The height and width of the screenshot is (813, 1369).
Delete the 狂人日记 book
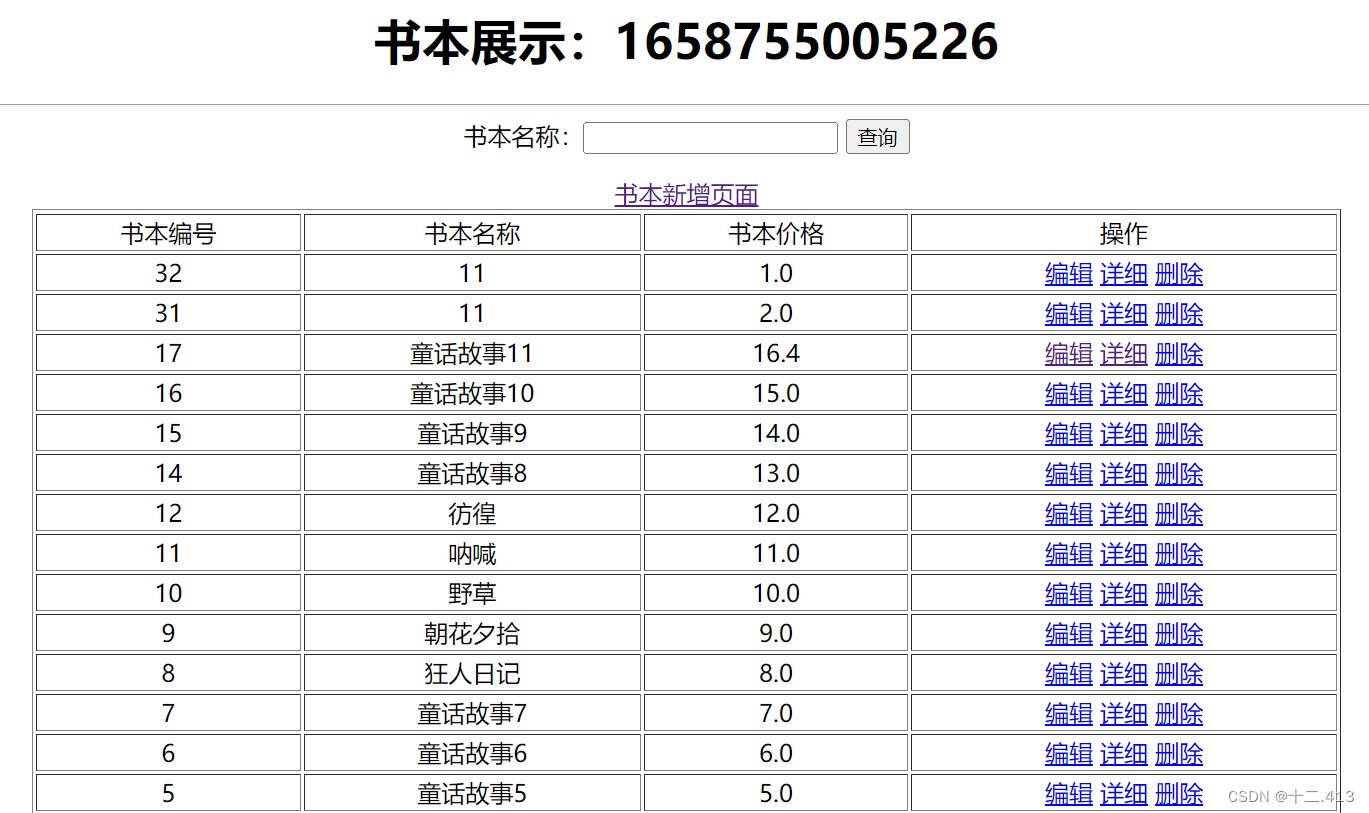point(1179,674)
